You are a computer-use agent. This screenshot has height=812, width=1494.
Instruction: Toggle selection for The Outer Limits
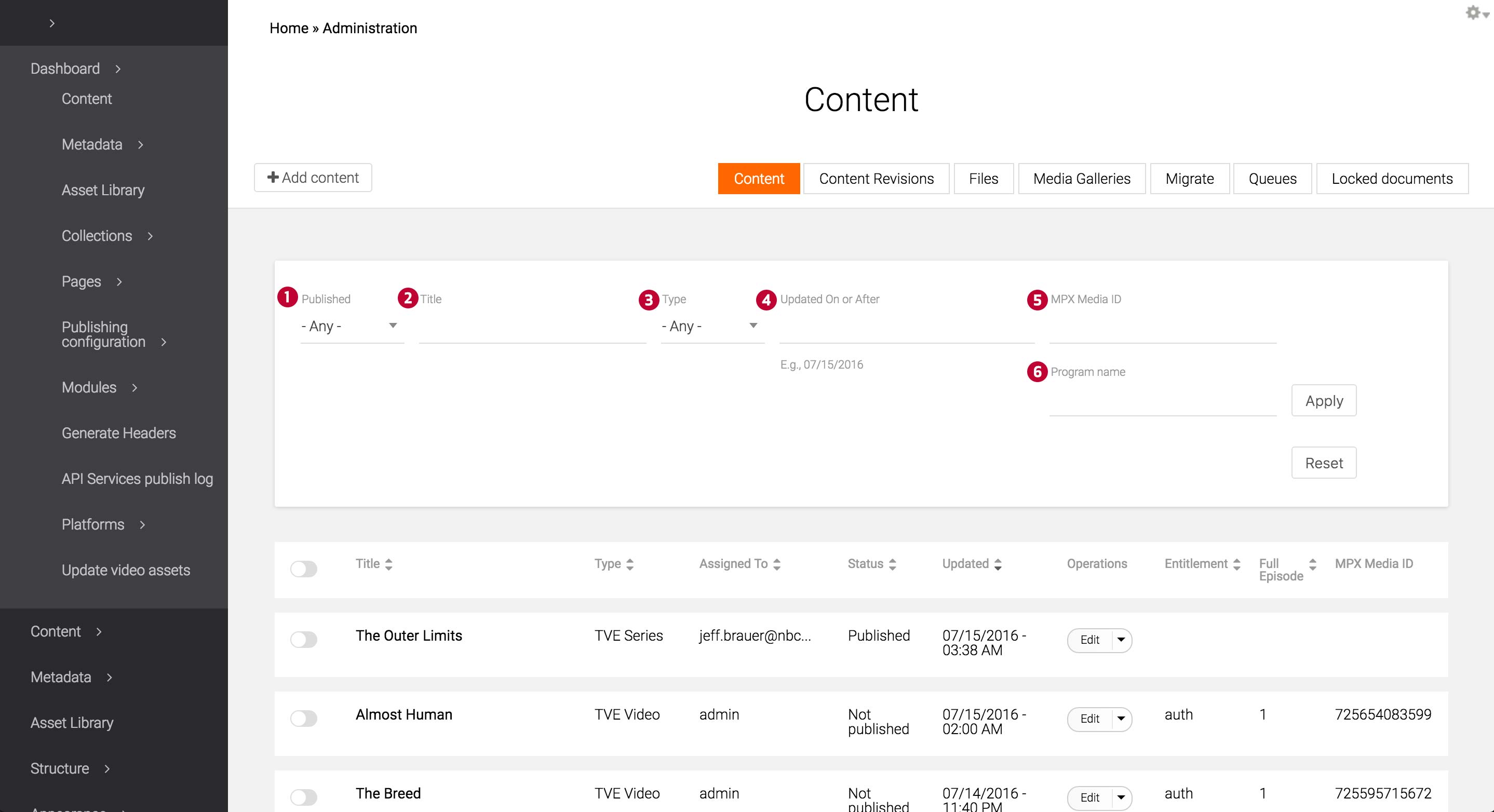pos(303,640)
